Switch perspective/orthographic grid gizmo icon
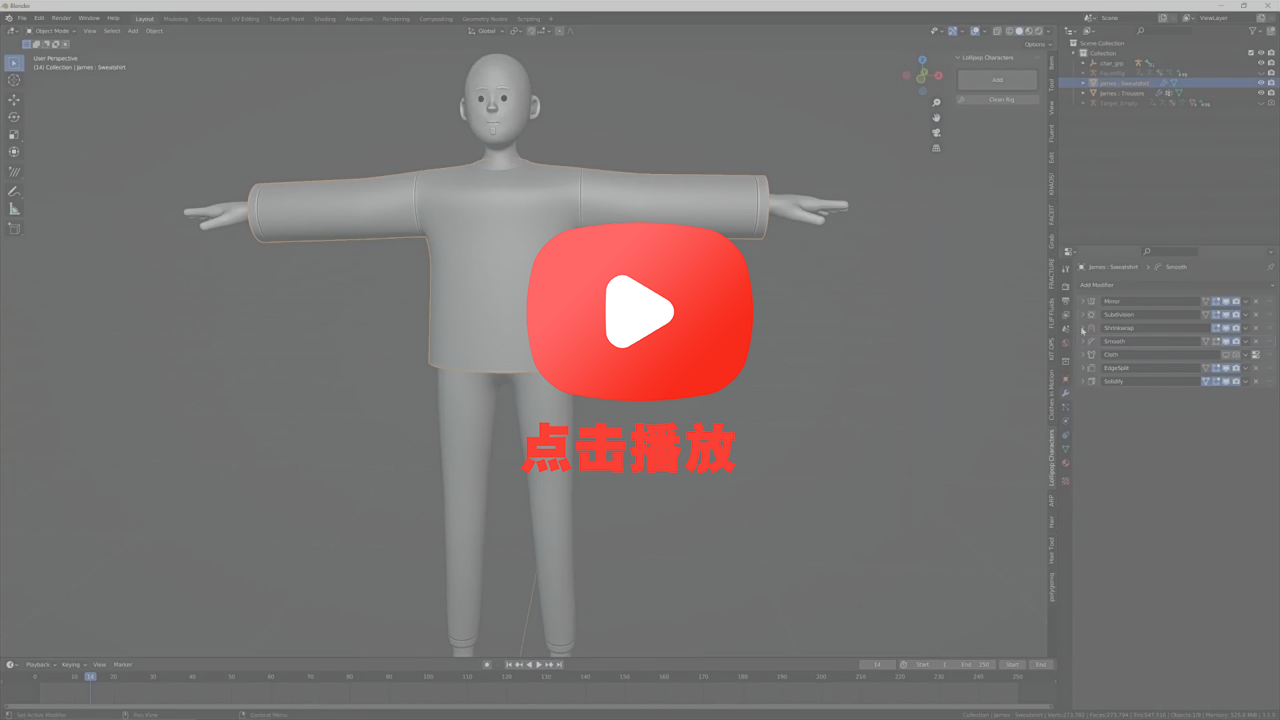The width and height of the screenshot is (1280, 720). tap(936, 148)
